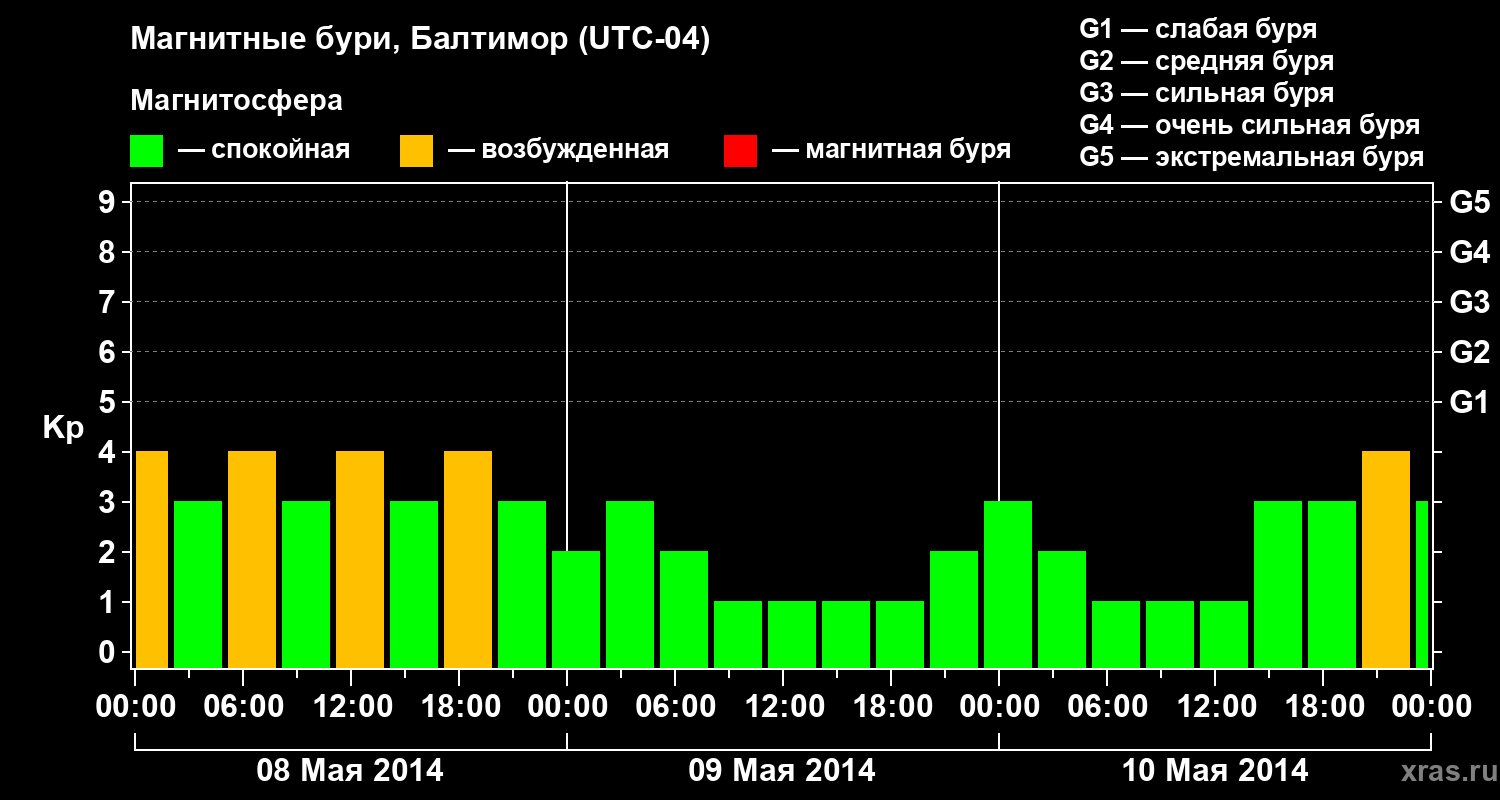The width and height of the screenshot is (1500, 800).
Task: Click the green bar over 12:00 on 09 Мая
Action: coord(792,635)
